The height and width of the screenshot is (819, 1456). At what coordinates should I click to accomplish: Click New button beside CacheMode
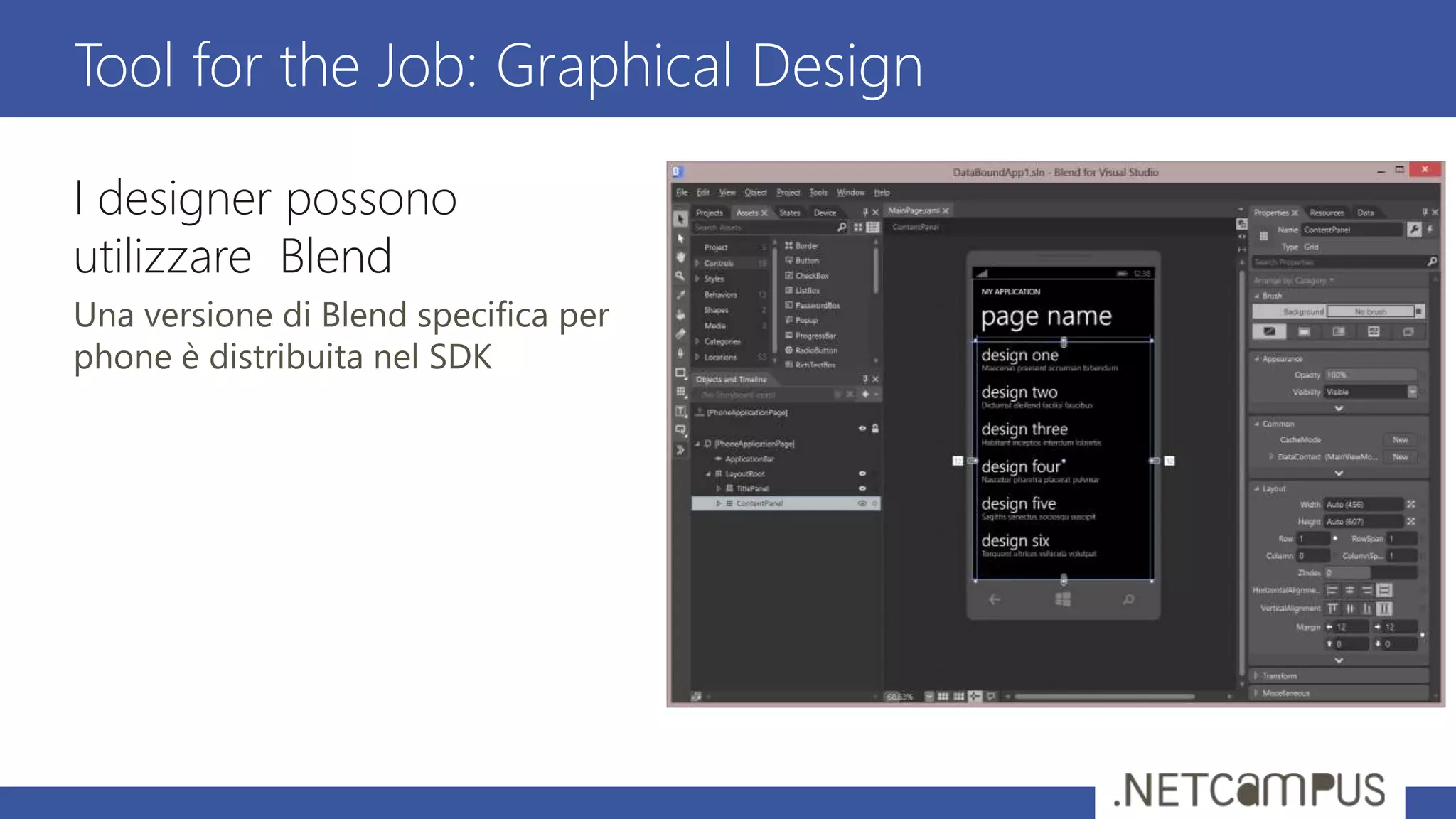(1401, 440)
